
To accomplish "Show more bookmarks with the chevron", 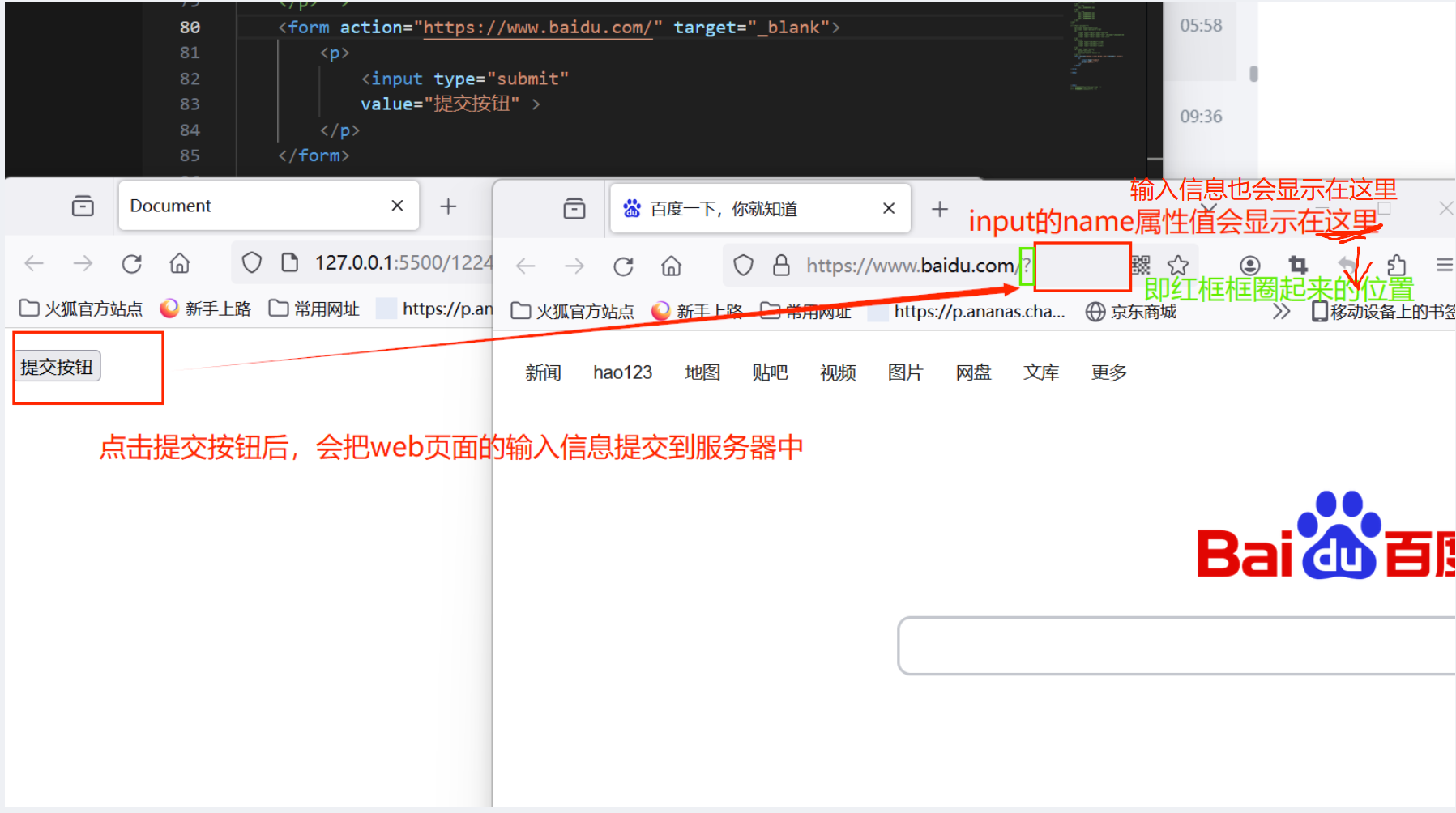I will [x=1281, y=311].
